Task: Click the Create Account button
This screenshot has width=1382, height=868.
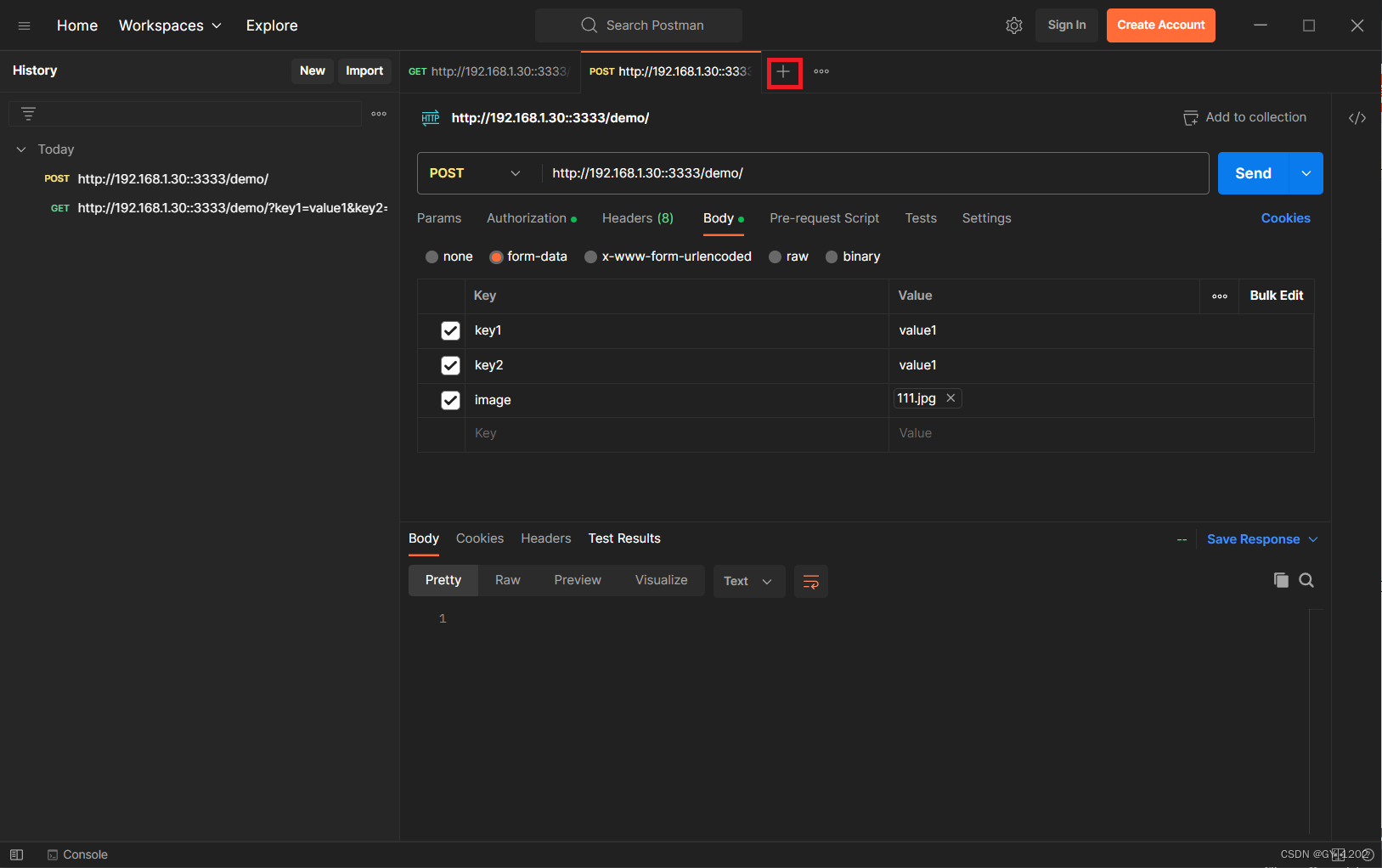Action: coord(1161,25)
